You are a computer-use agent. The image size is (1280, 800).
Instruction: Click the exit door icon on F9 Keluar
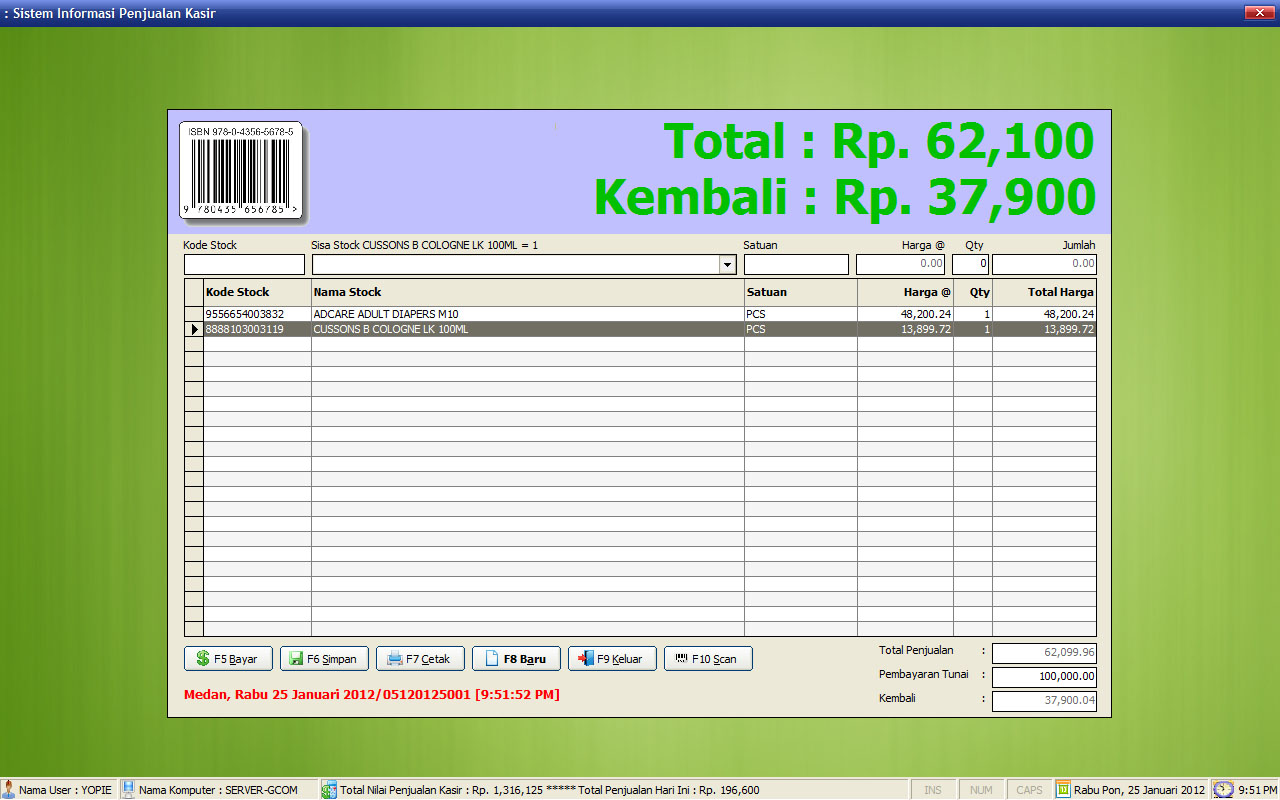pos(586,659)
